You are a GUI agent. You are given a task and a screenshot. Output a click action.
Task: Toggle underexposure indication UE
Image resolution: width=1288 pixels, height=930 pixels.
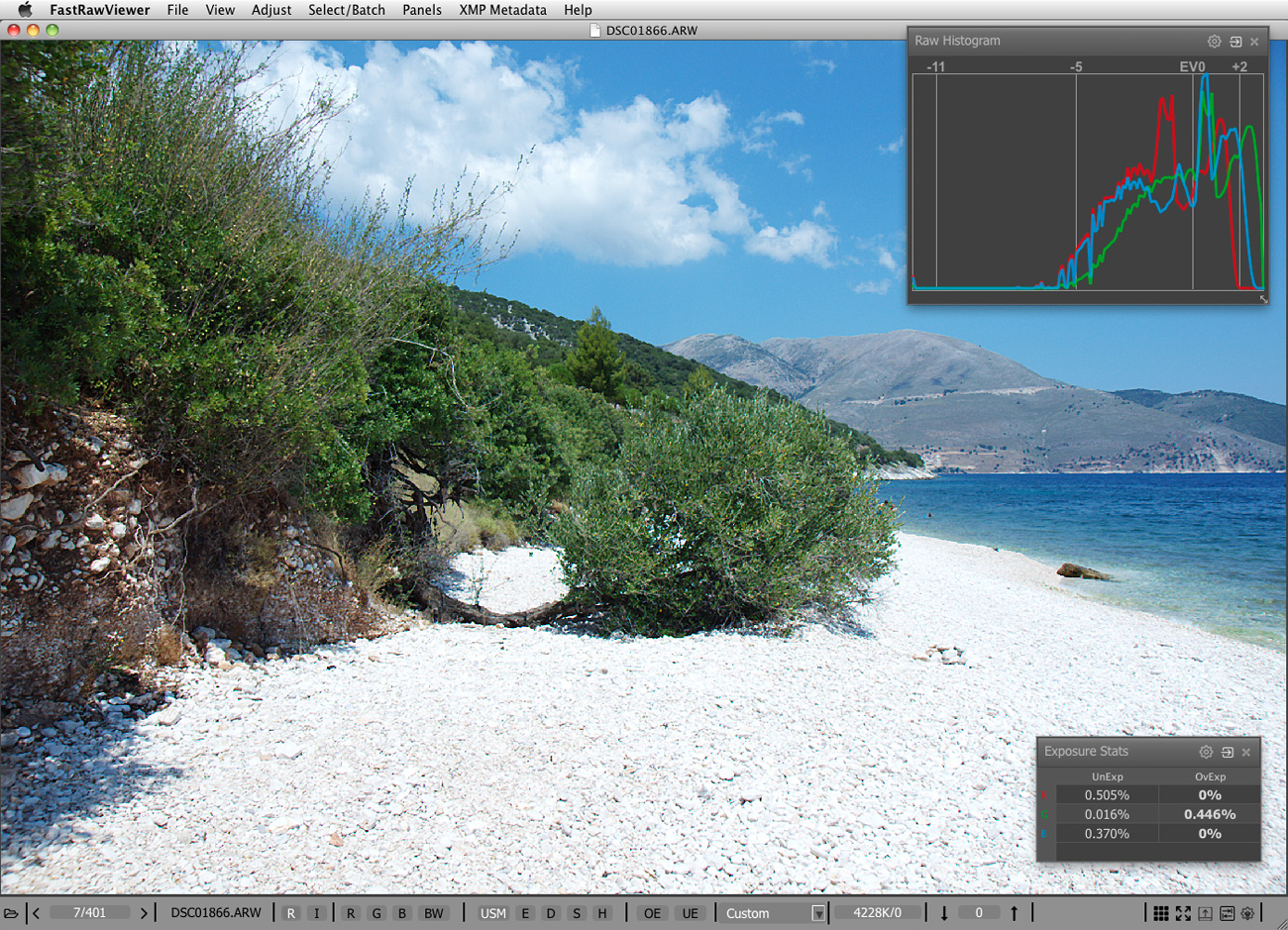(x=690, y=913)
